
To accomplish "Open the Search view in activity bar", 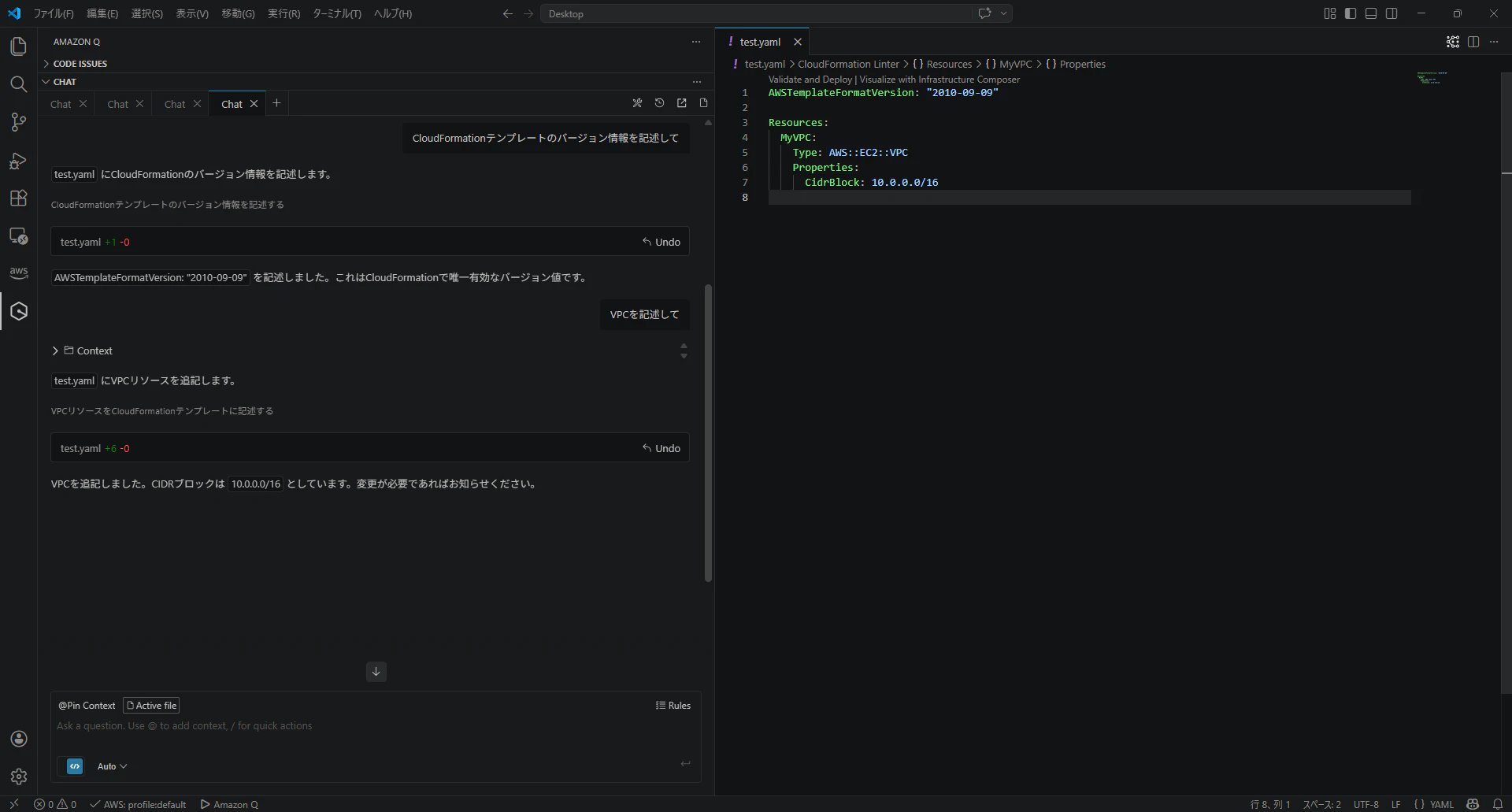I will point(18,84).
